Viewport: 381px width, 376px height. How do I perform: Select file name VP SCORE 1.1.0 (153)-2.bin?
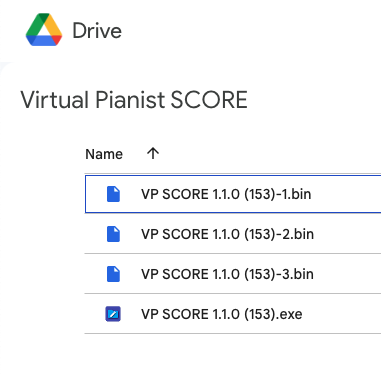[x=227, y=234]
